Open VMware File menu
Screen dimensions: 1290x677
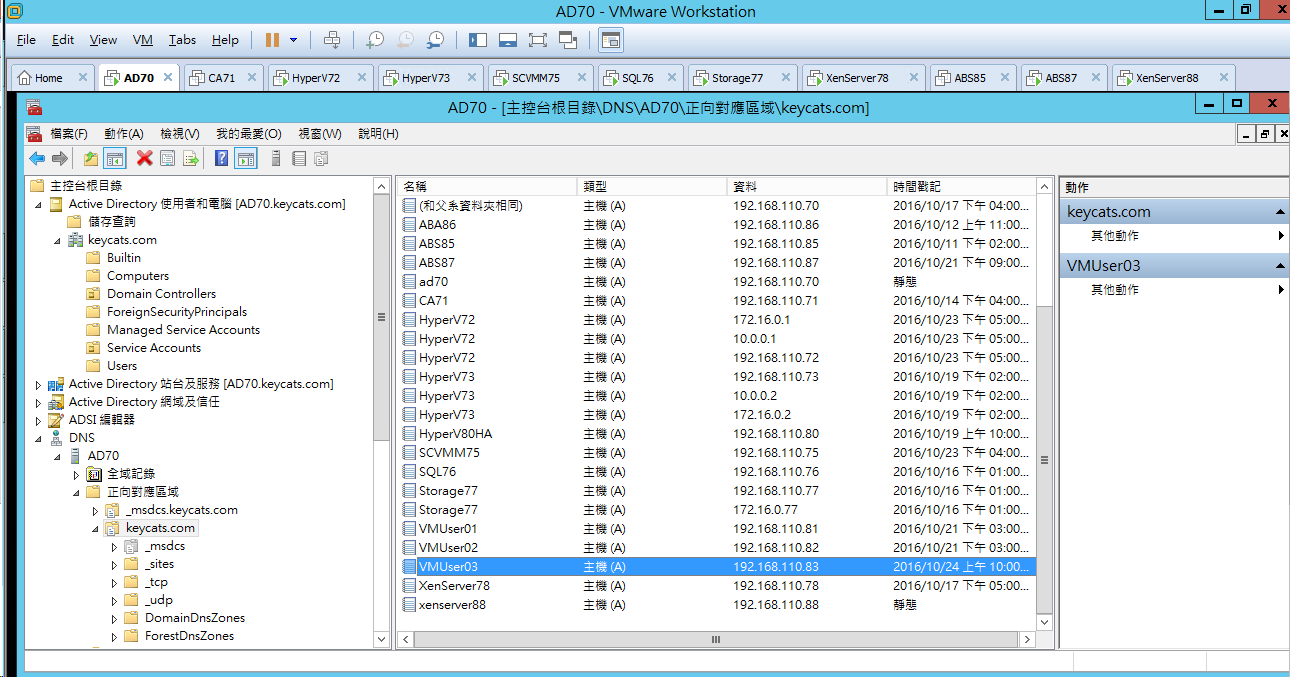pos(26,40)
